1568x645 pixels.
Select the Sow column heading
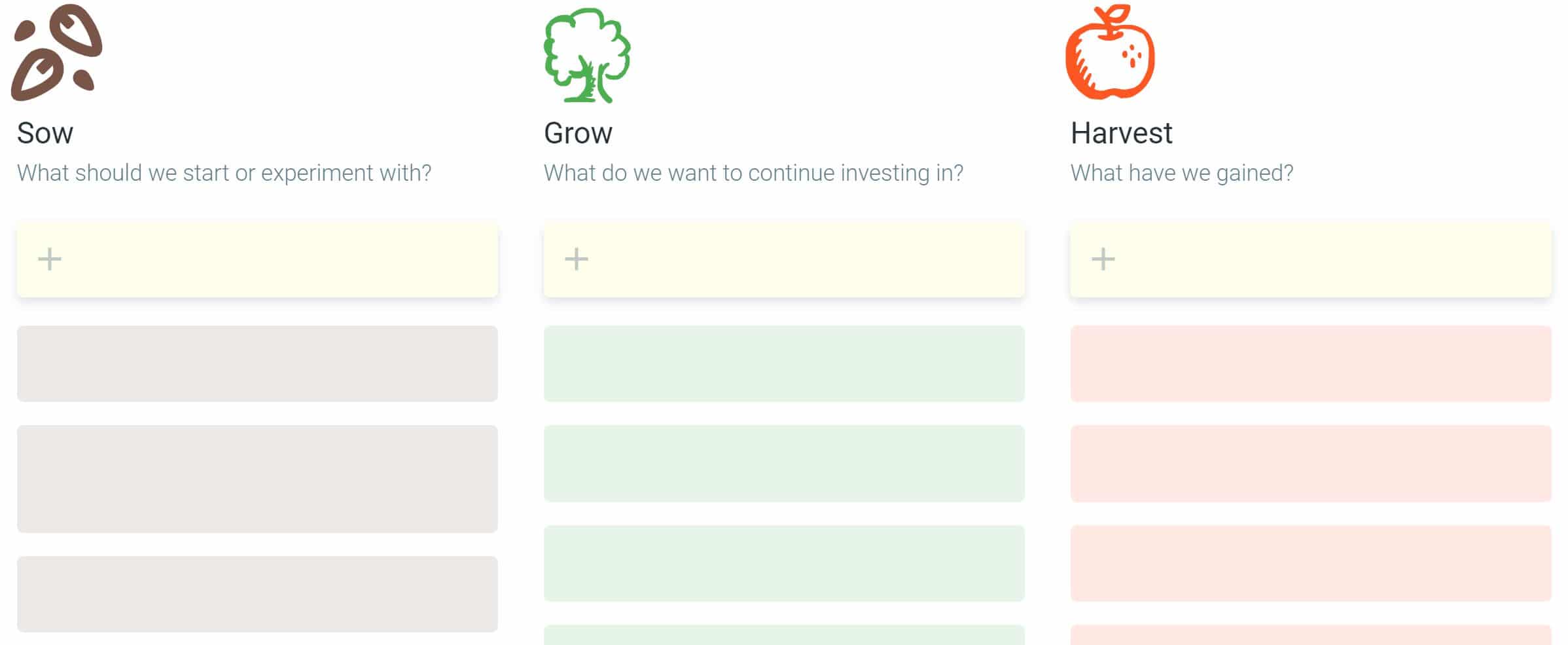click(45, 133)
